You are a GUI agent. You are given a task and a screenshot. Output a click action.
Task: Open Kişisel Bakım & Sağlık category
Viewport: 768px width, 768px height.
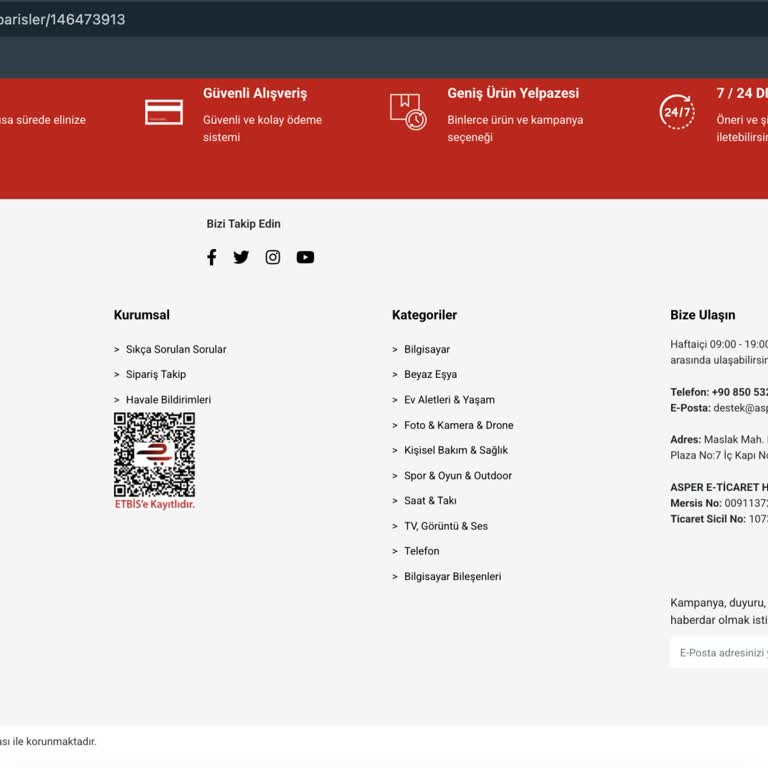[x=456, y=450]
